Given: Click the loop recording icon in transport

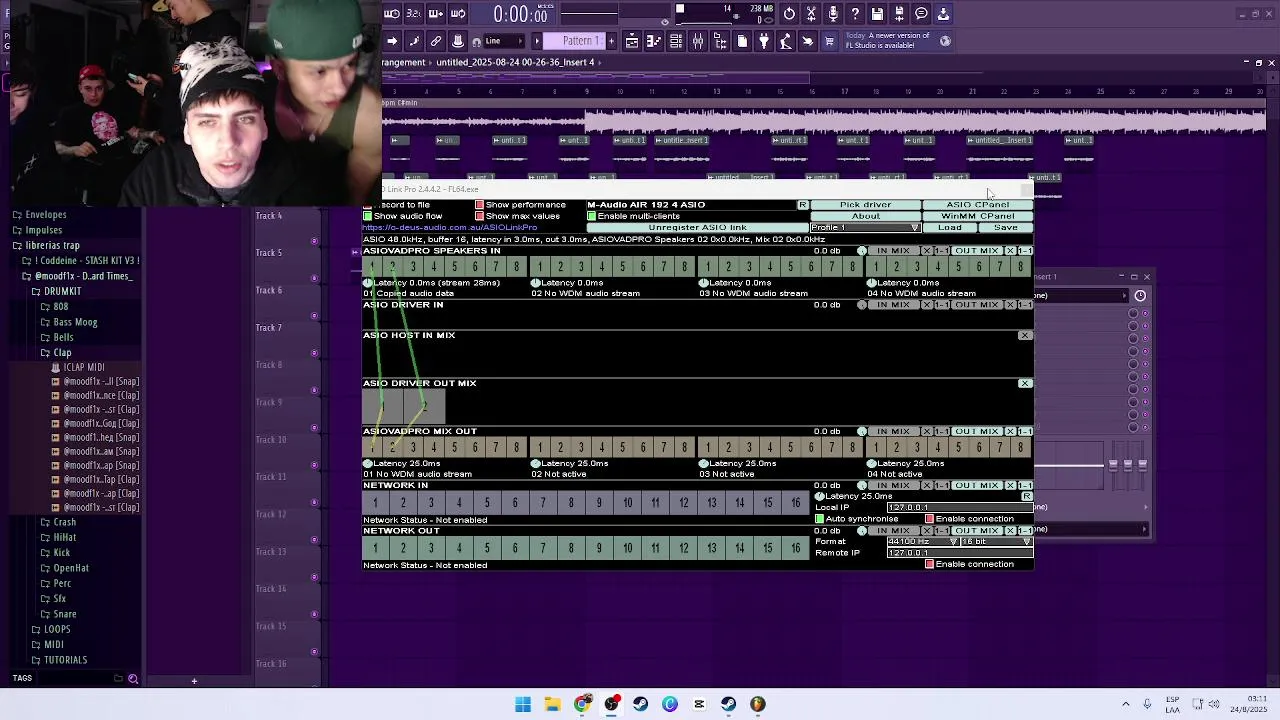Looking at the screenshot, I should tap(458, 14).
